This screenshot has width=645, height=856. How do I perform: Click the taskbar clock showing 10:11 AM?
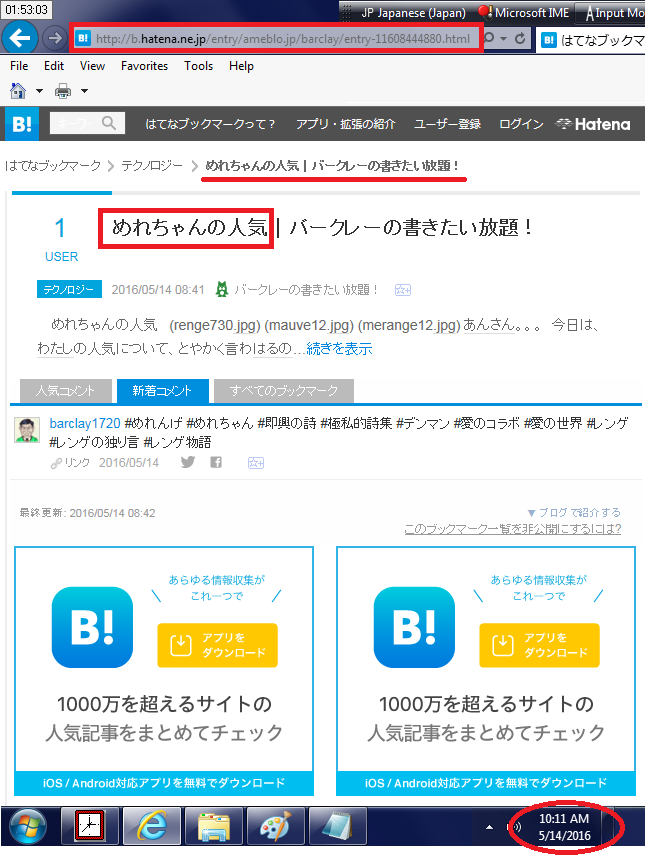tap(564, 827)
